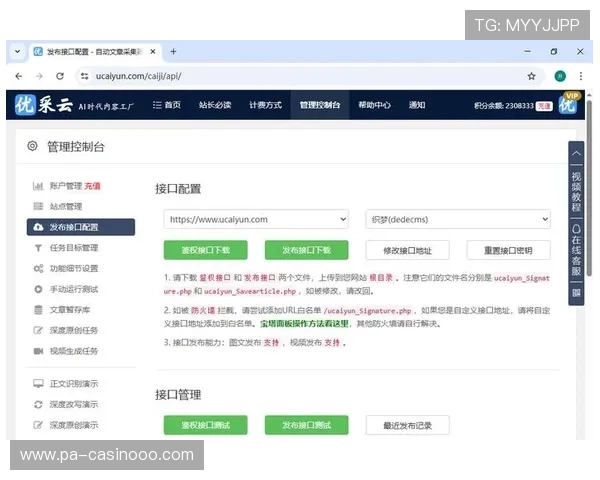
Task: Open the 首页 menu item
Action: (167, 105)
